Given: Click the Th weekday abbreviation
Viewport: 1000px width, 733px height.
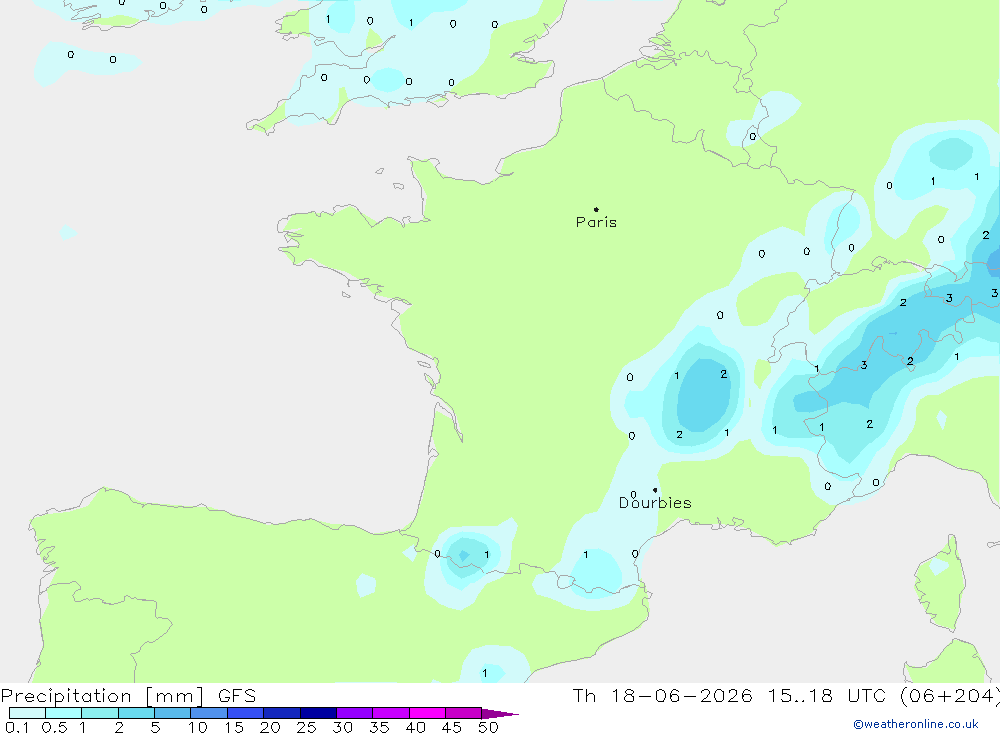Looking at the screenshot, I should point(584,695).
